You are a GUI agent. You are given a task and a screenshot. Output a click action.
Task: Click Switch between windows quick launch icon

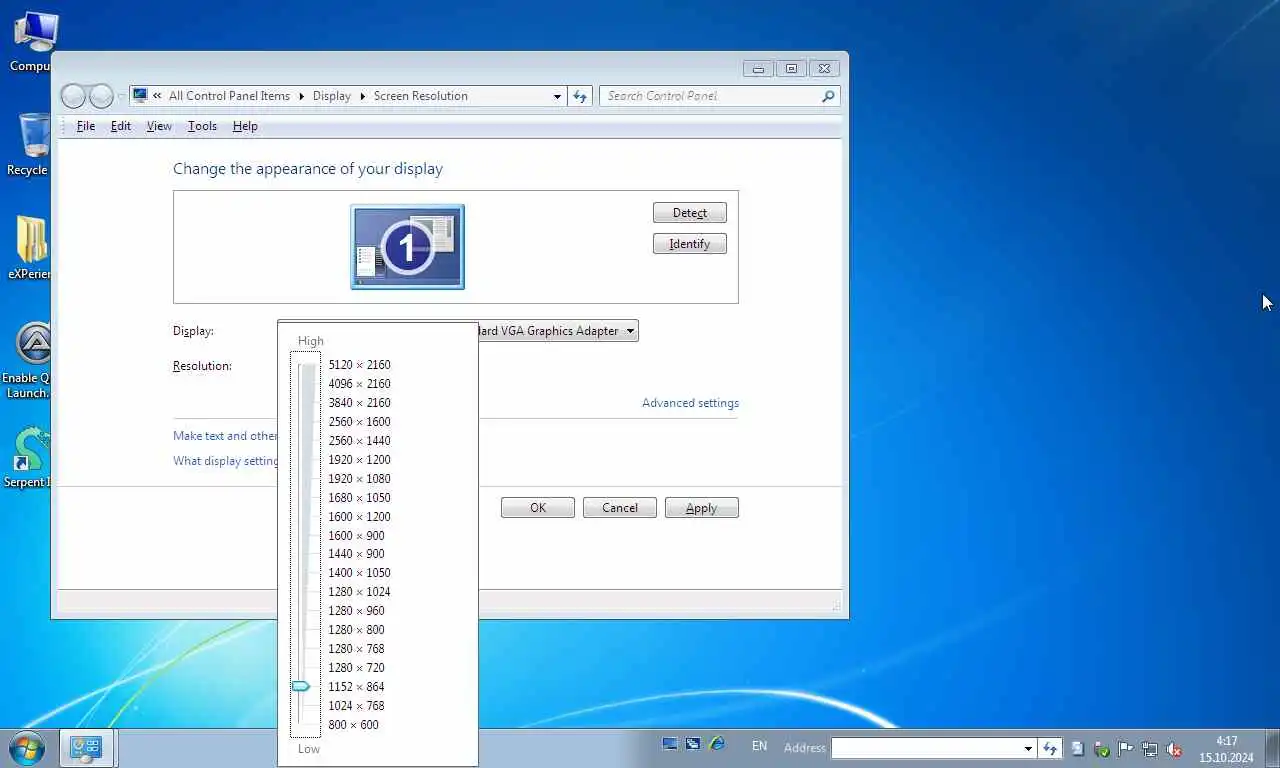pyautogui.click(x=693, y=745)
